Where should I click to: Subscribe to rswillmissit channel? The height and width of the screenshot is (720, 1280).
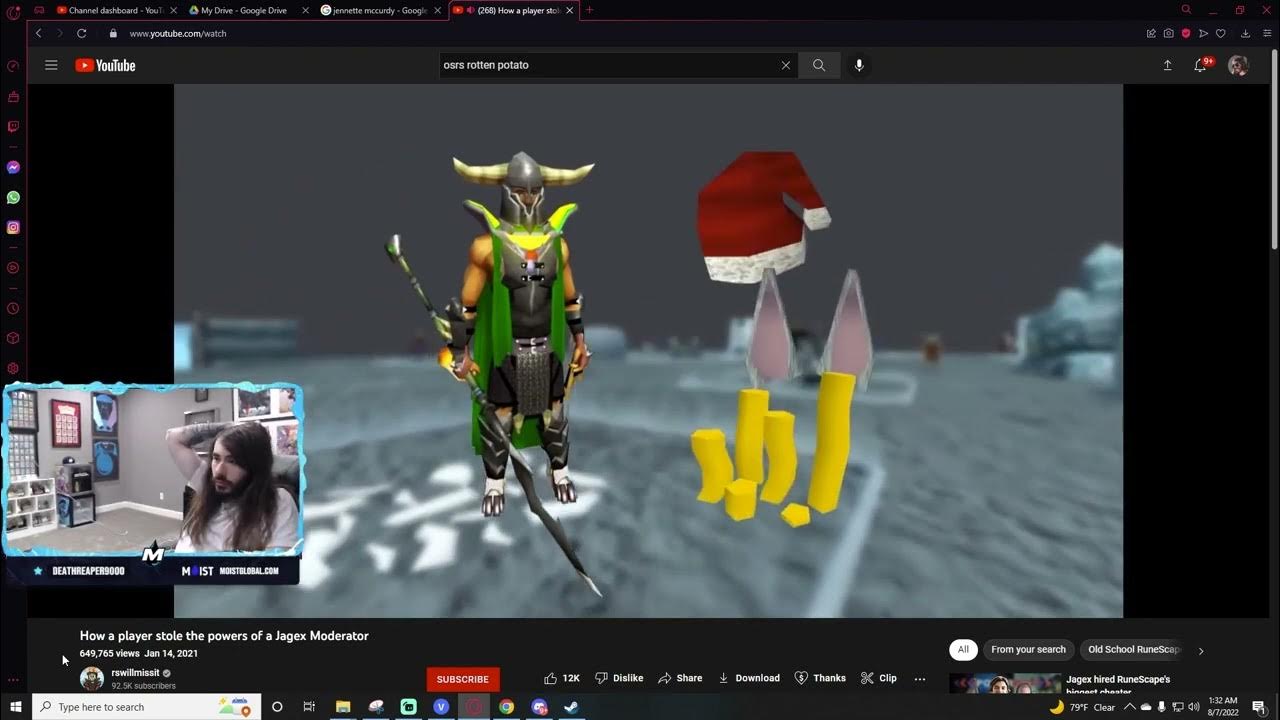click(463, 679)
